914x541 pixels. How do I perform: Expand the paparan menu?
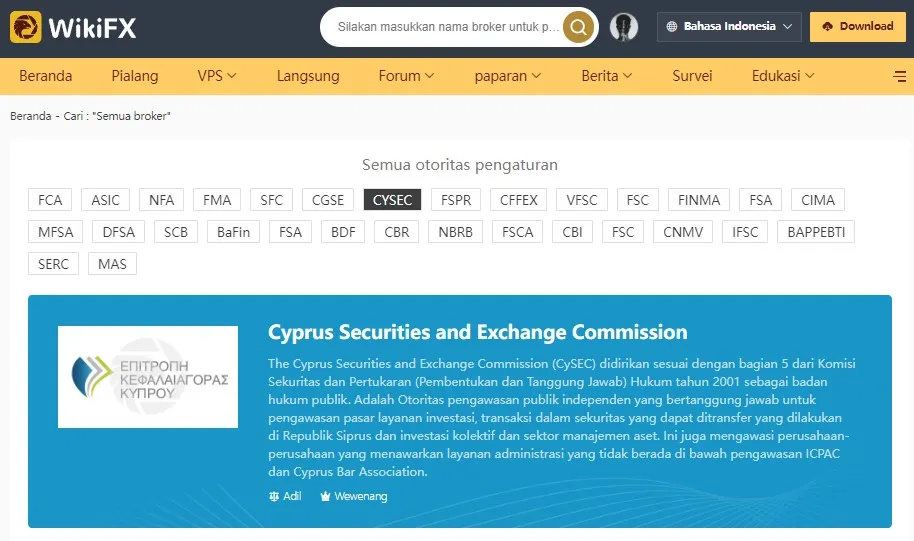(508, 76)
